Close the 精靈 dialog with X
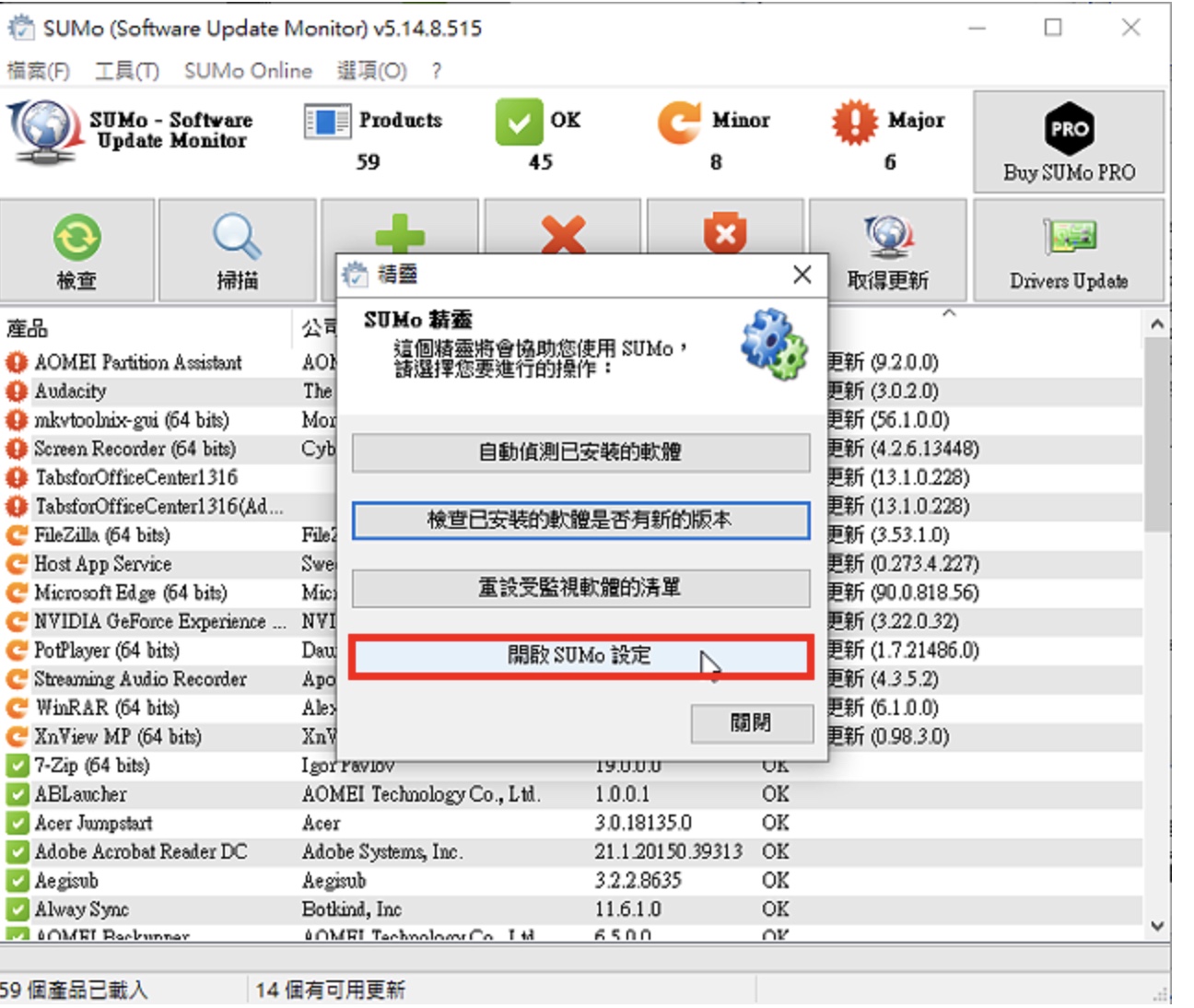 pyautogui.click(x=802, y=274)
